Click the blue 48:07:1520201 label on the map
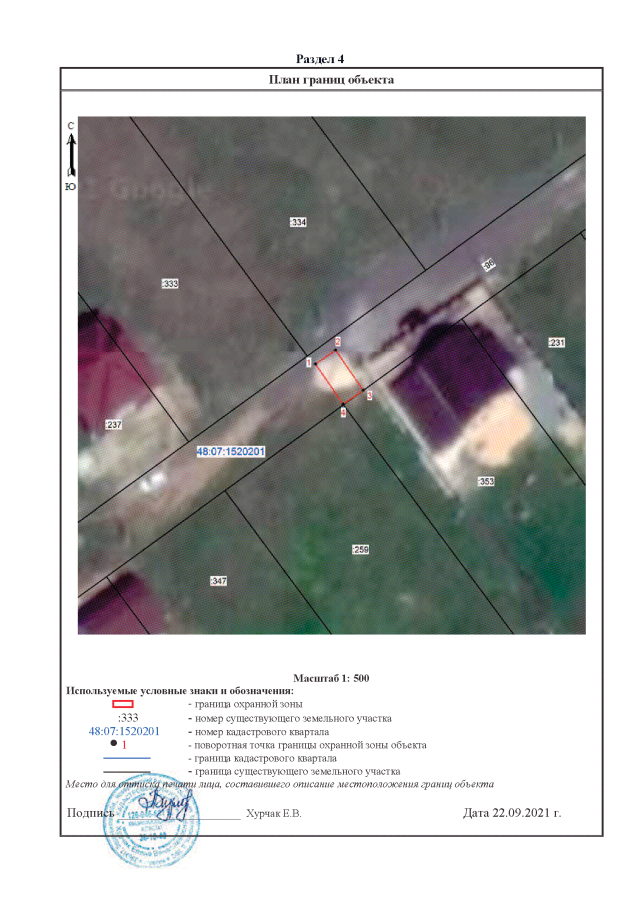This screenshot has height=905, width=640. pyautogui.click(x=231, y=451)
